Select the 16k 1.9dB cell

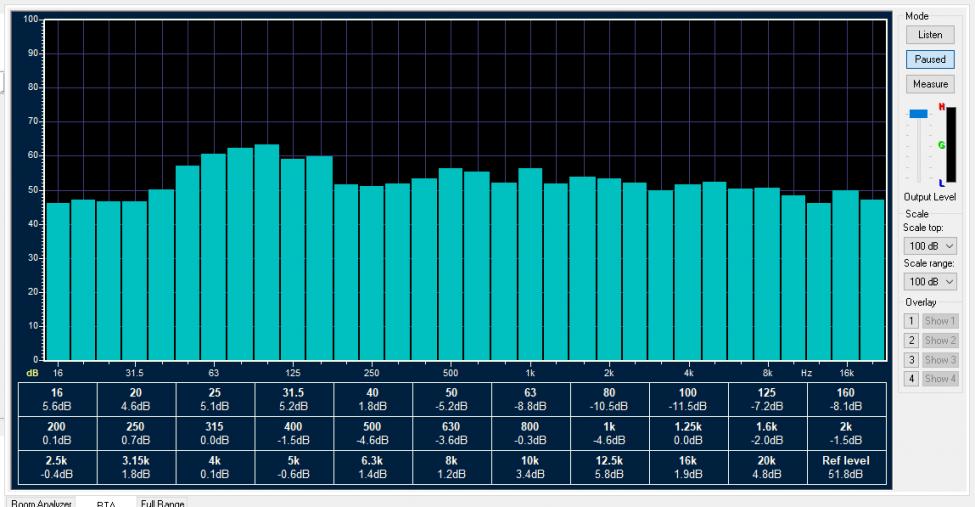coord(689,467)
